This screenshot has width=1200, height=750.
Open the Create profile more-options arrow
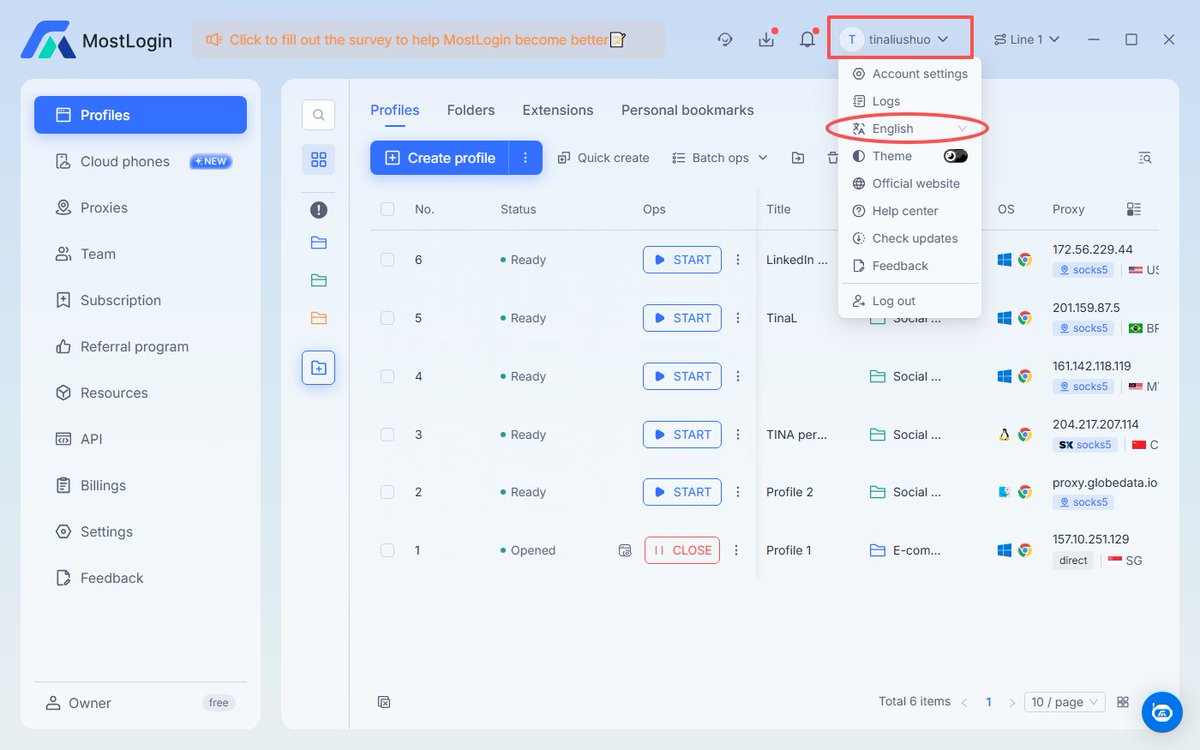click(526, 158)
